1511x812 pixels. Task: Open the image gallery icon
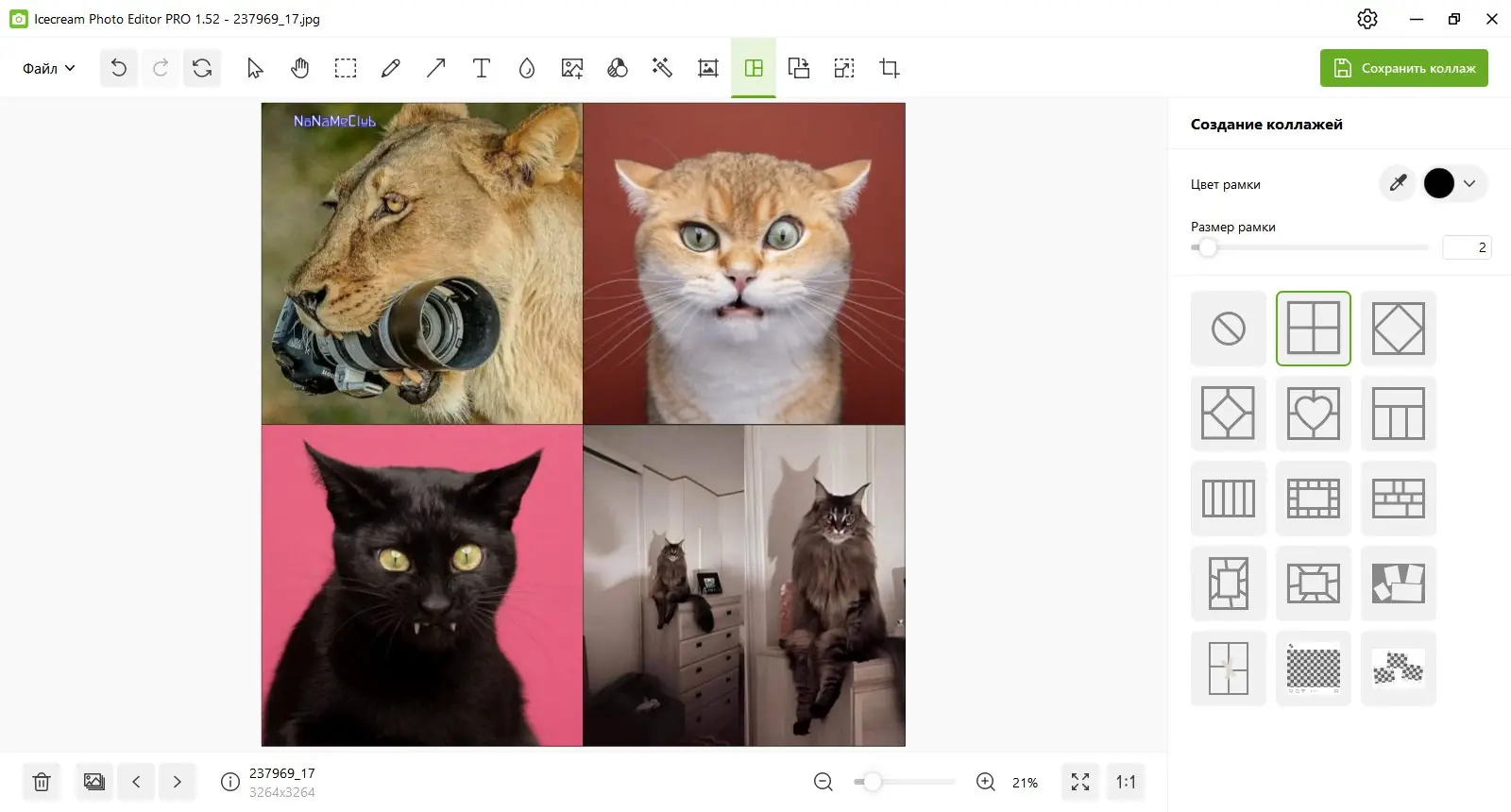click(x=94, y=782)
